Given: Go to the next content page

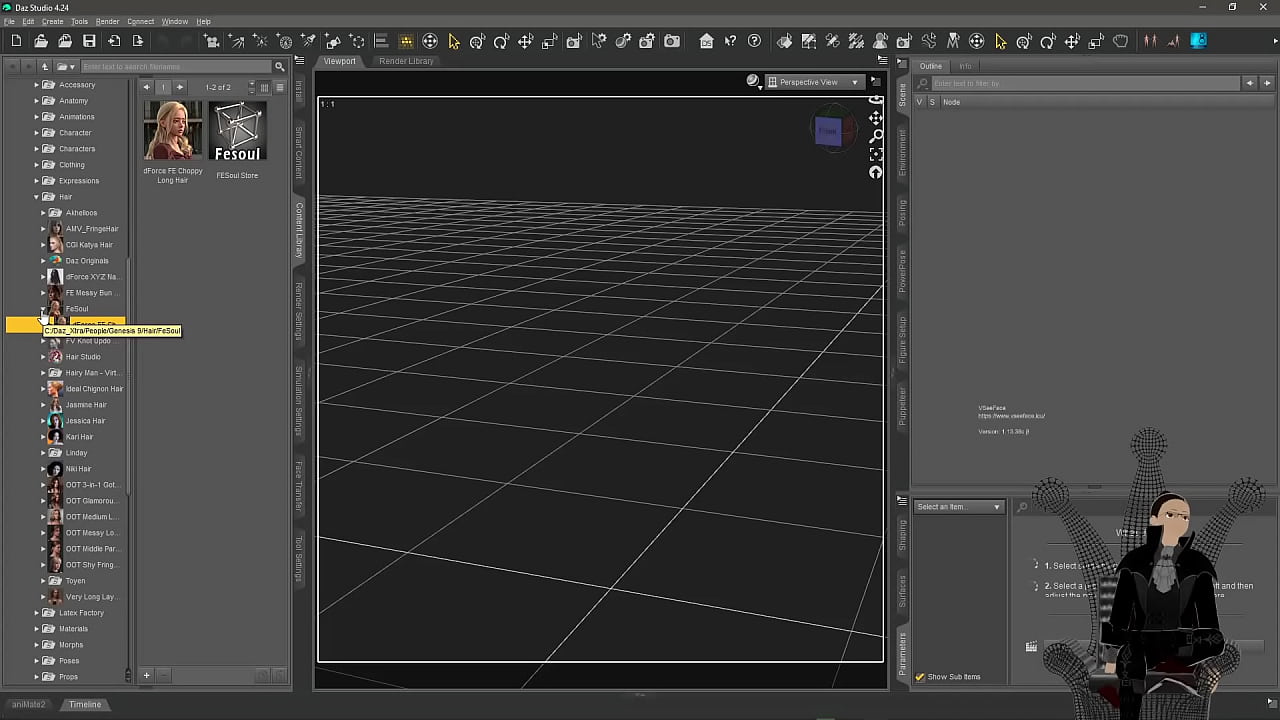Looking at the screenshot, I should pyautogui.click(x=180, y=87).
